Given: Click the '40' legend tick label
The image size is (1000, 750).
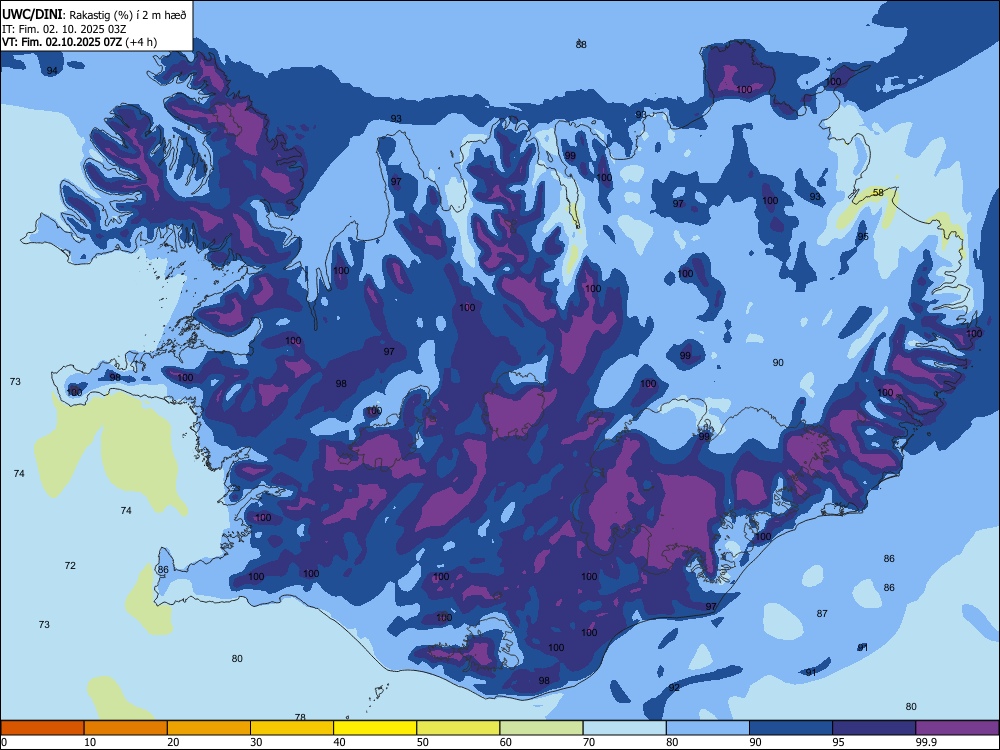Looking at the screenshot, I should tap(339, 742).
